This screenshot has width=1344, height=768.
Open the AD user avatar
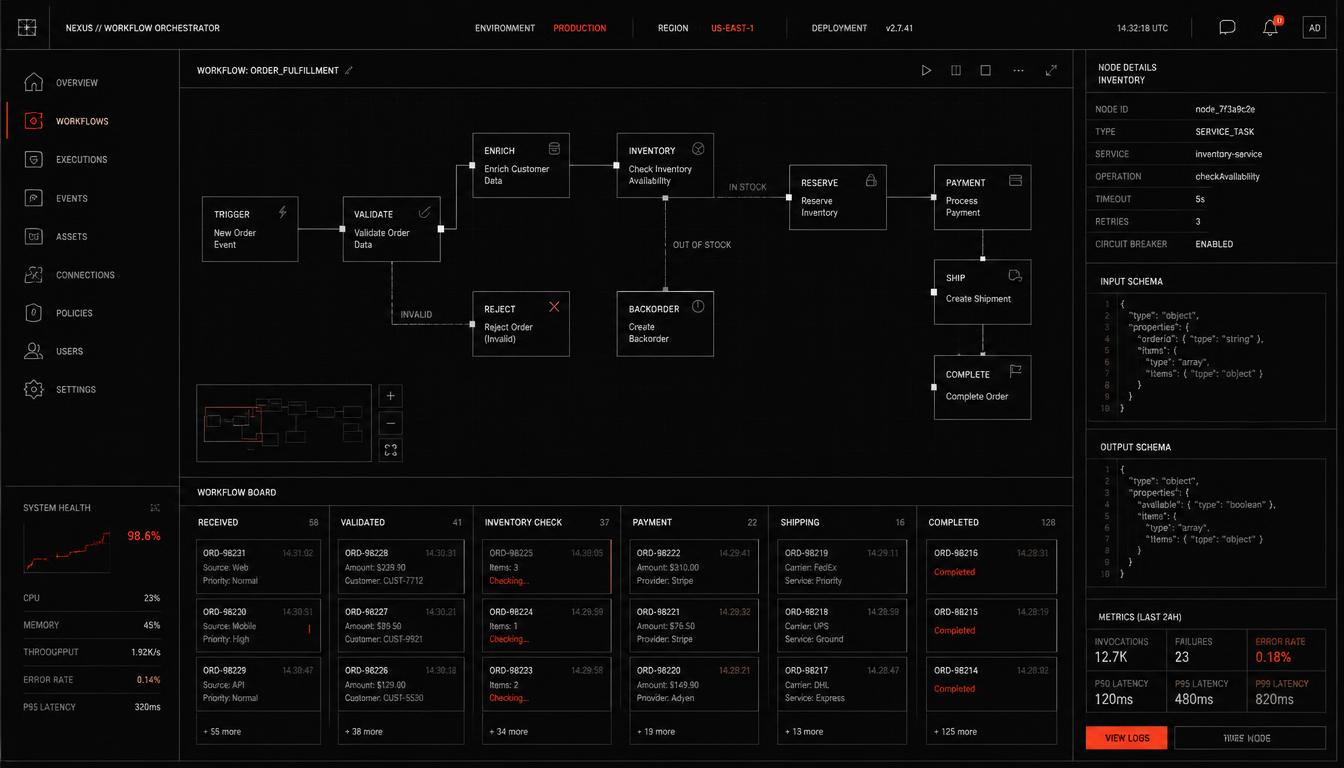click(x=1314, y=28)
